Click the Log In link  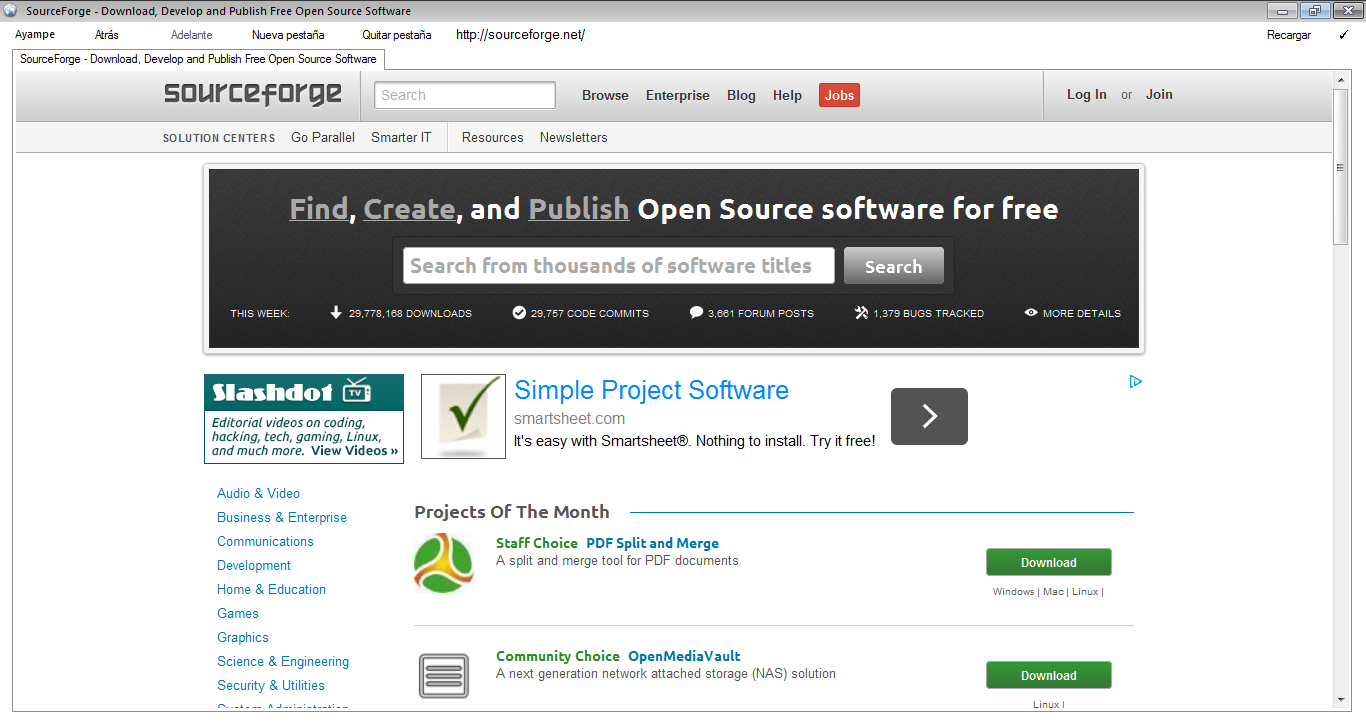click(1087, 94)
